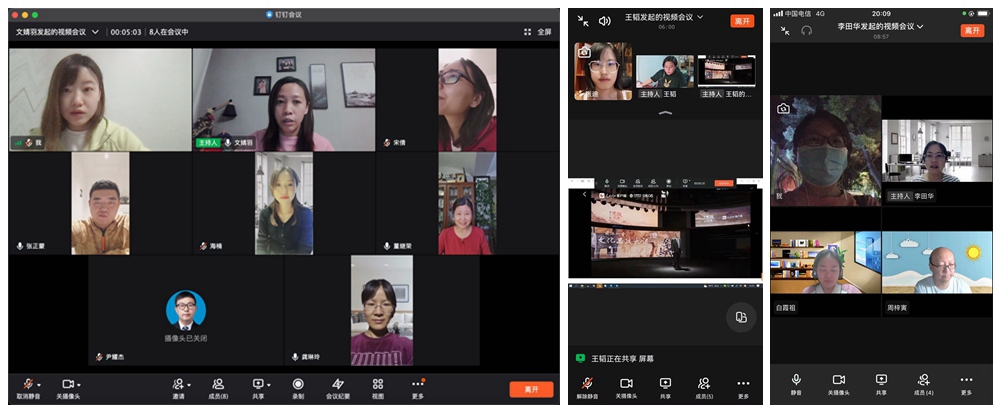
Task: Select the 李田华 host video tile
Action: [937, 160]
